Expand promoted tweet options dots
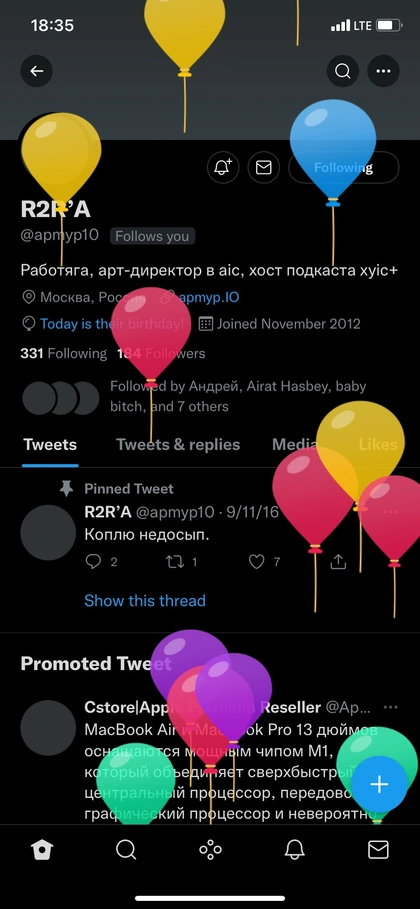 391,708
